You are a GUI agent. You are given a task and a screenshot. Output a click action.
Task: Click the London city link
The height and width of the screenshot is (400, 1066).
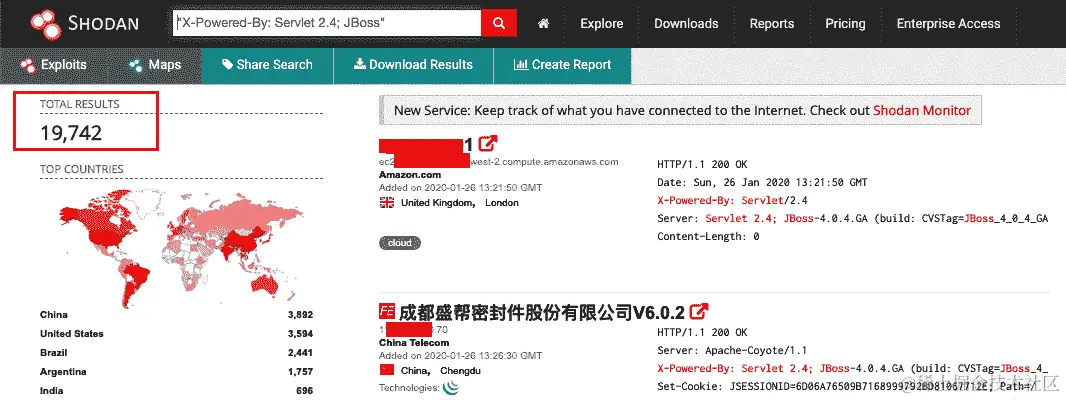pyautogui.click(x=502, y=203)
